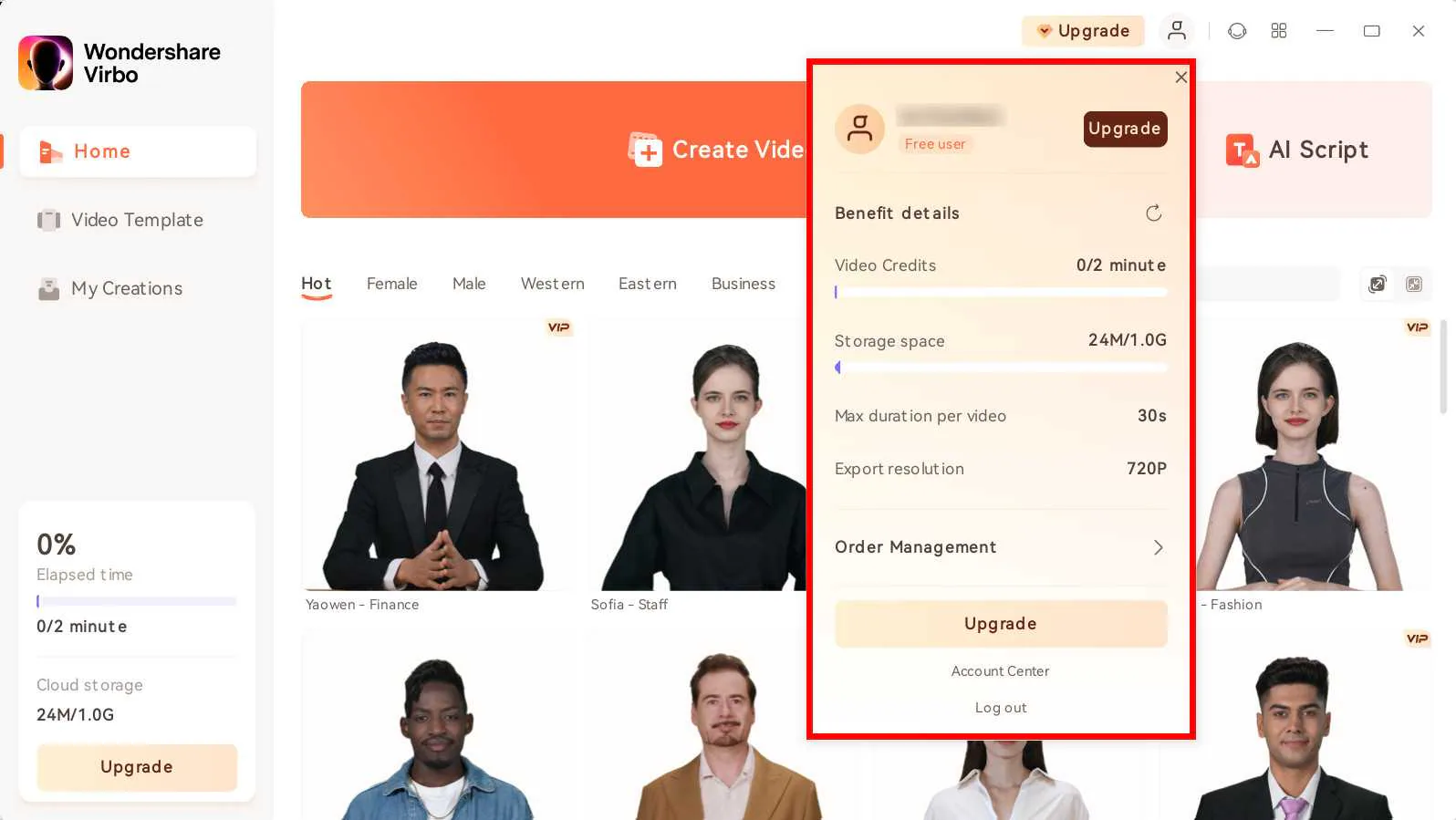This screenshot has height=820, width=1456.
Task: Click the AI Script icon
Action: [x=1243, y=151]
